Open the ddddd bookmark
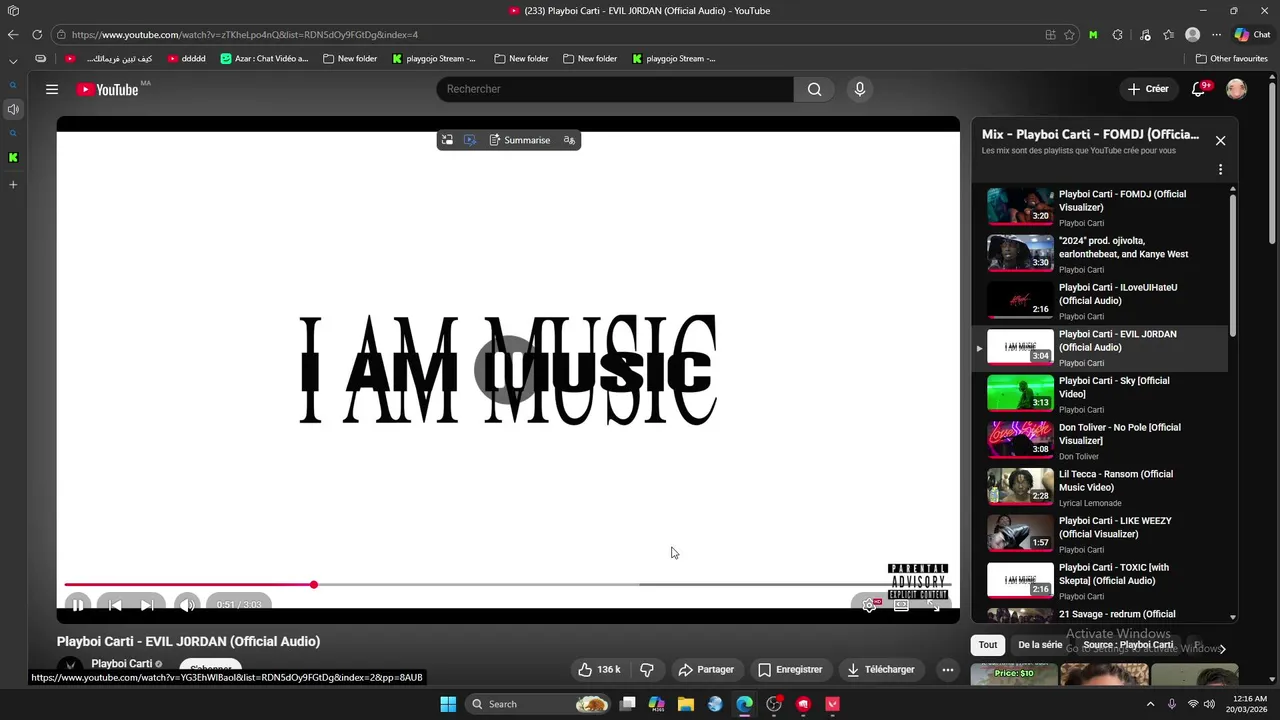The image size is (1280, 720). point(186,58)
